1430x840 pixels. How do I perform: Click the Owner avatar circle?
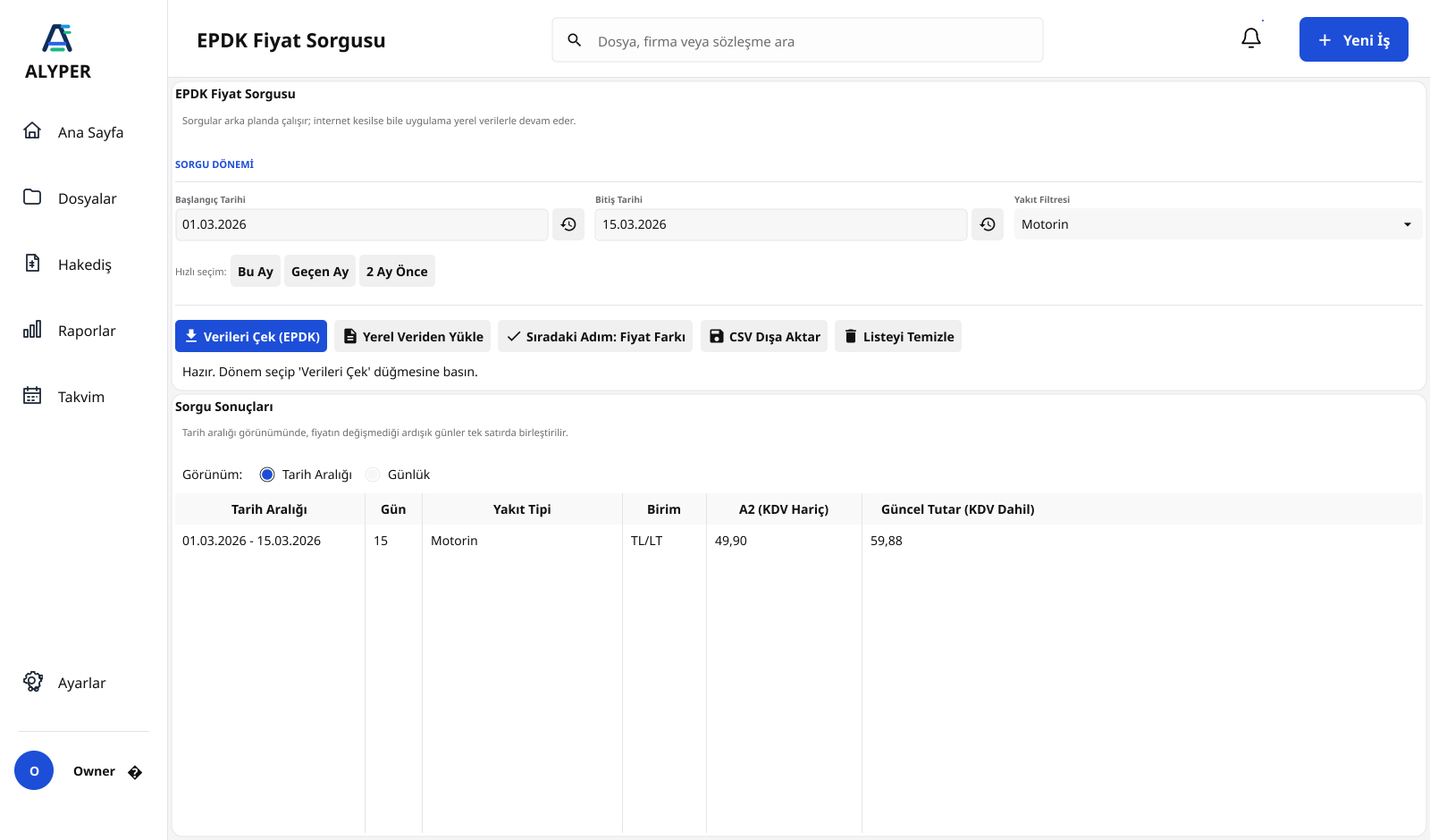(34, 770)
